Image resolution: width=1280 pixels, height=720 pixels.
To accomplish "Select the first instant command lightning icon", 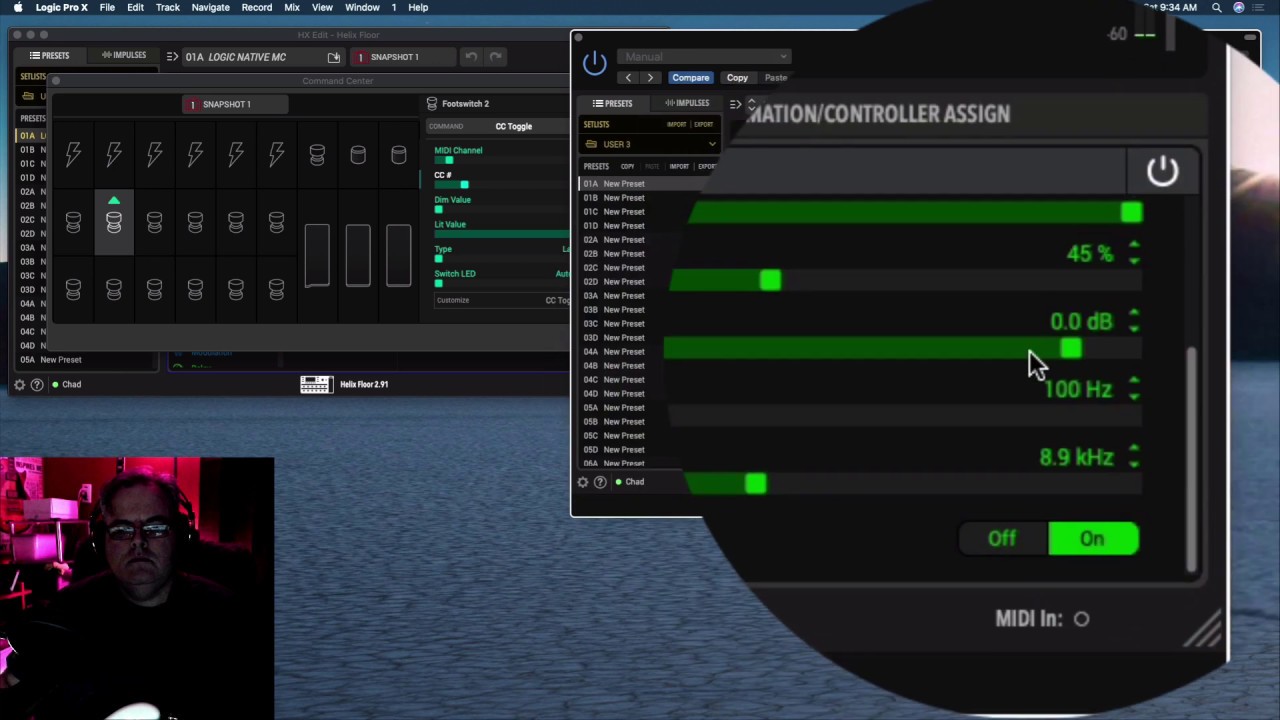I will point(73,154).
